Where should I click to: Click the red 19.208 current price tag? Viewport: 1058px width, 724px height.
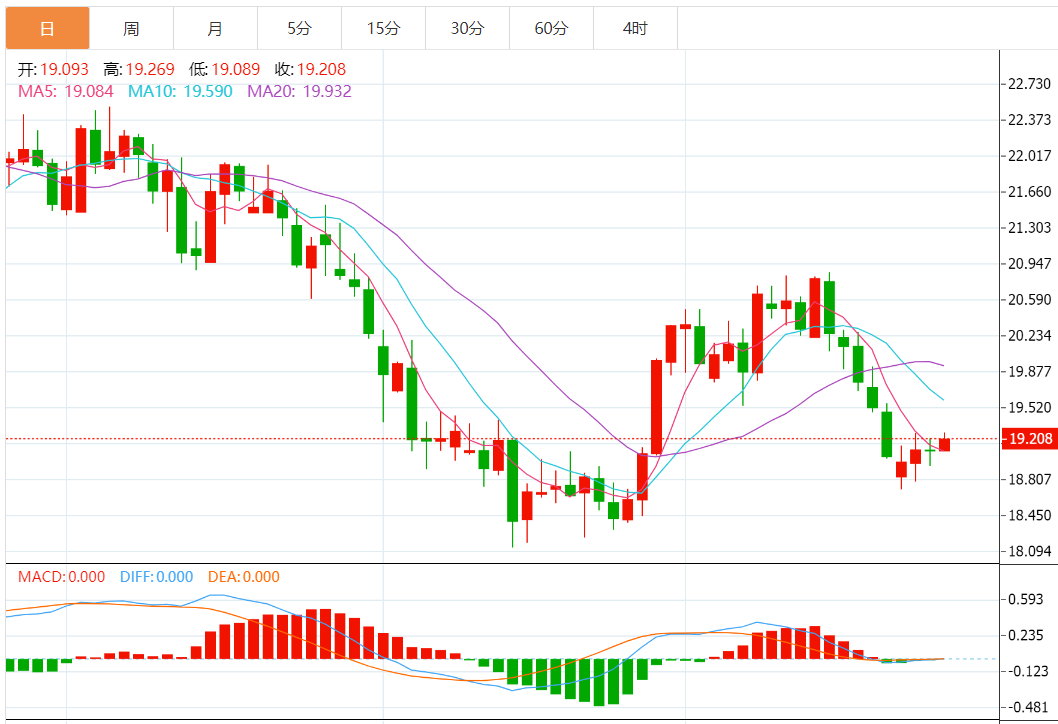(x=1028, y=439)
